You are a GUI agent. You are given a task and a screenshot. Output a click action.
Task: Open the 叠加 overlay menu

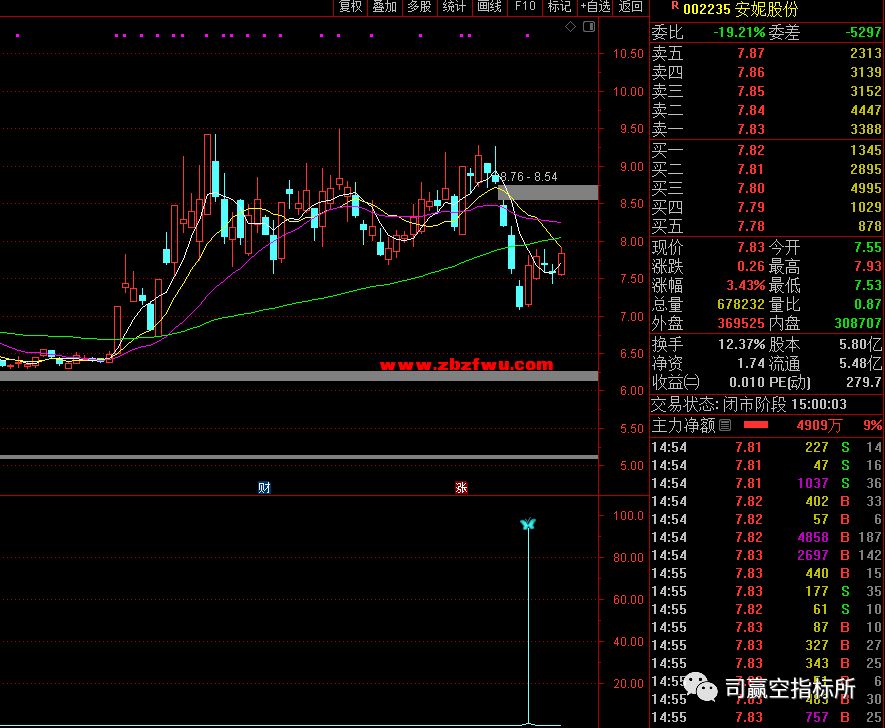pyautogui.click(x=384, y=7)
